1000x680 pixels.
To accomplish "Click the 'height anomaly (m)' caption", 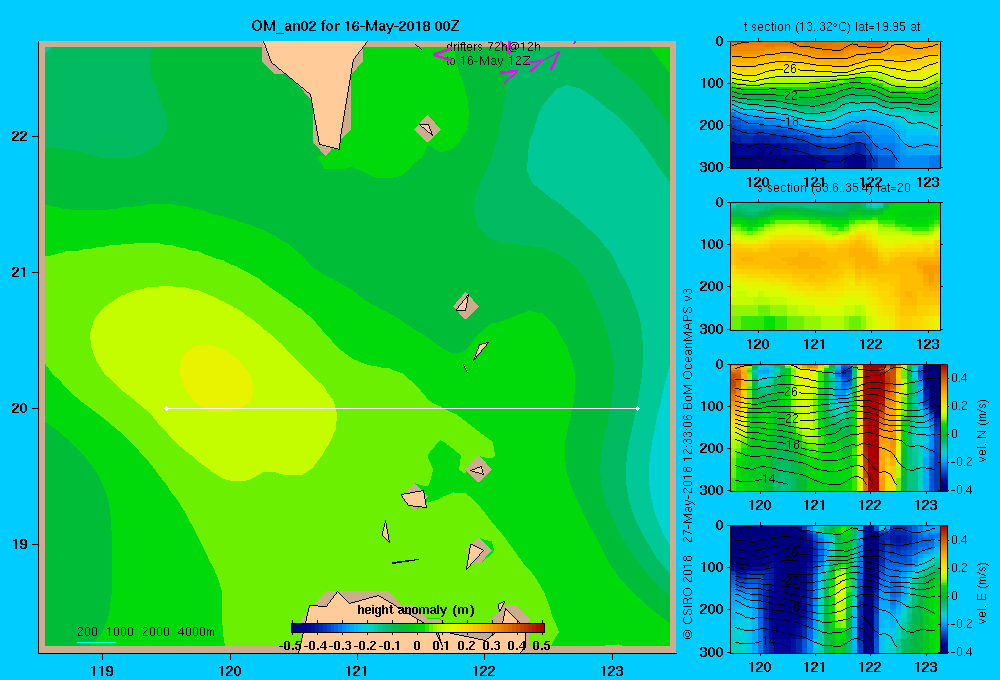I will [x=416, y=610].
